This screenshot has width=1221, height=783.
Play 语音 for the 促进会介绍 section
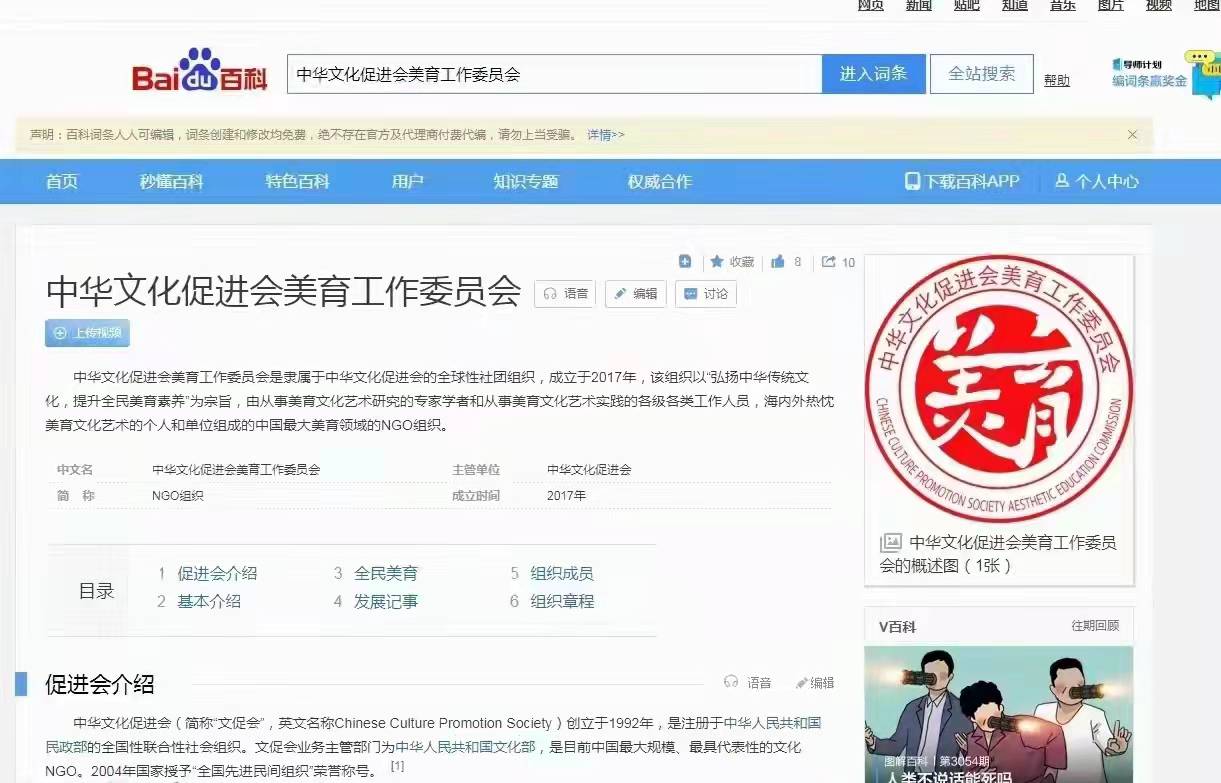[748, 683]
